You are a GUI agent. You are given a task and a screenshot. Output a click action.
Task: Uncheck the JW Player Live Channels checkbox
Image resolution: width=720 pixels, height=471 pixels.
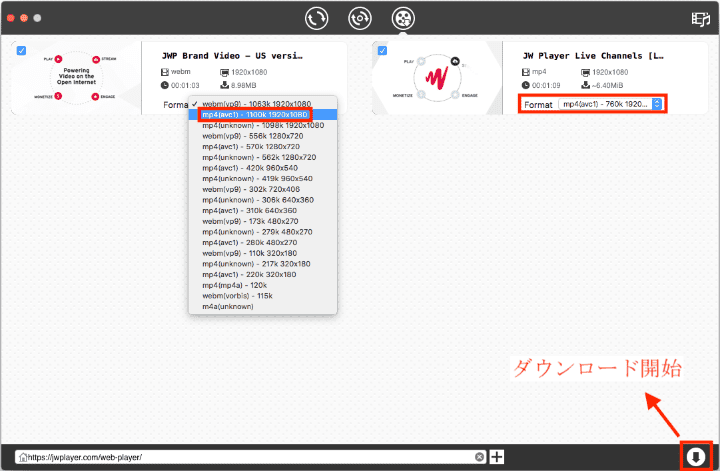point(382,50)
